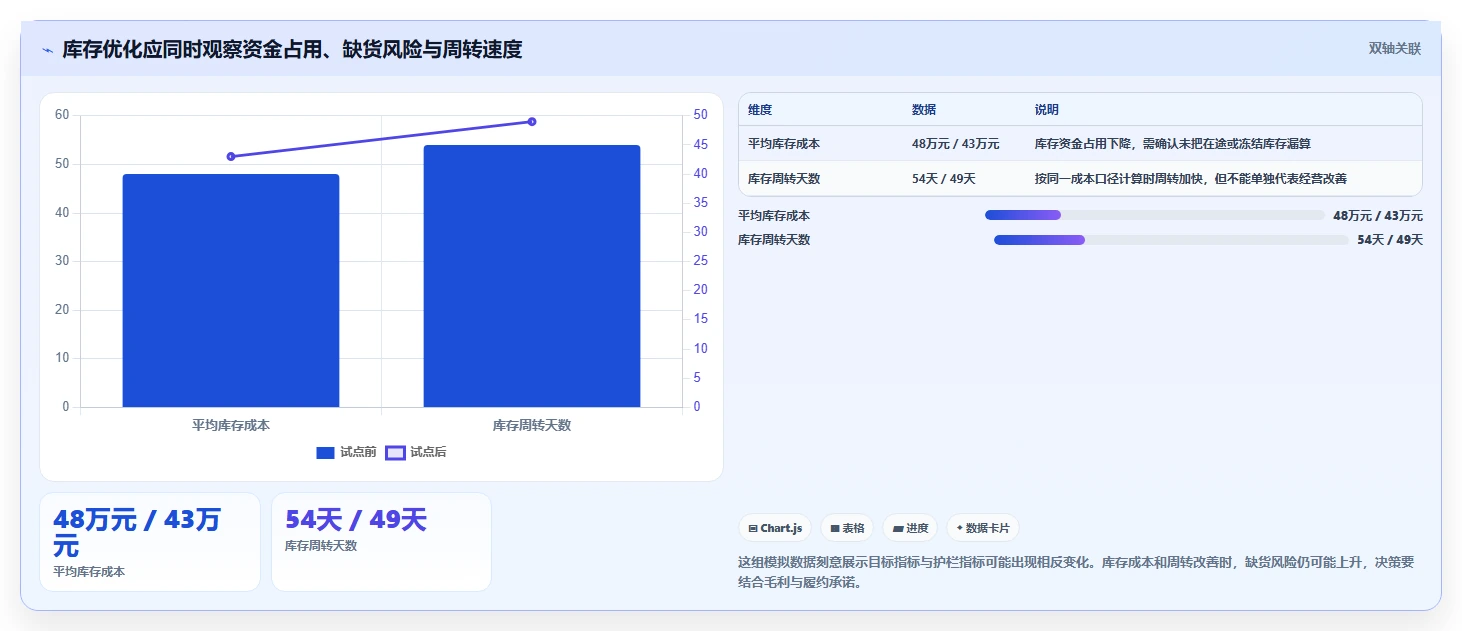Click the line point above 库存周转天数 bar
This screenshot has width=1462, height=631.
[532, 122]
